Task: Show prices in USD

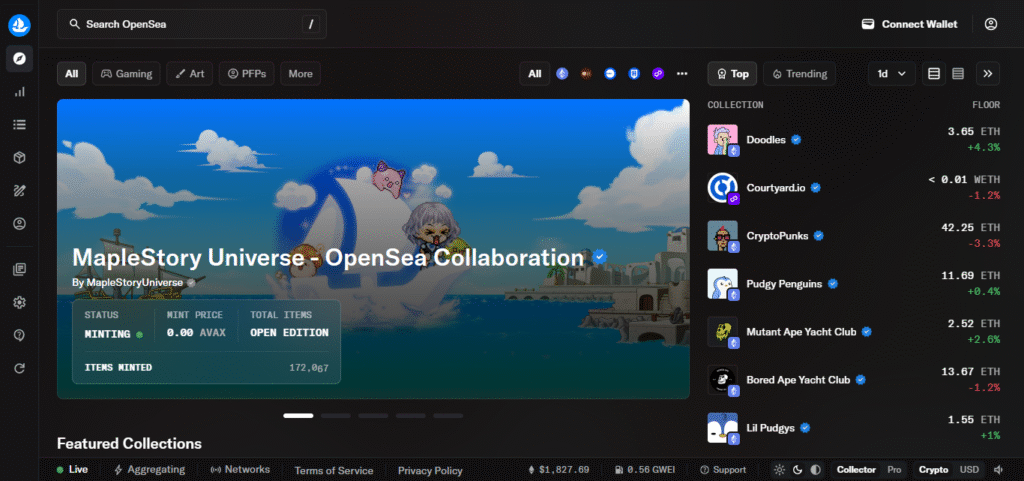Action: (x=969, y=470)
